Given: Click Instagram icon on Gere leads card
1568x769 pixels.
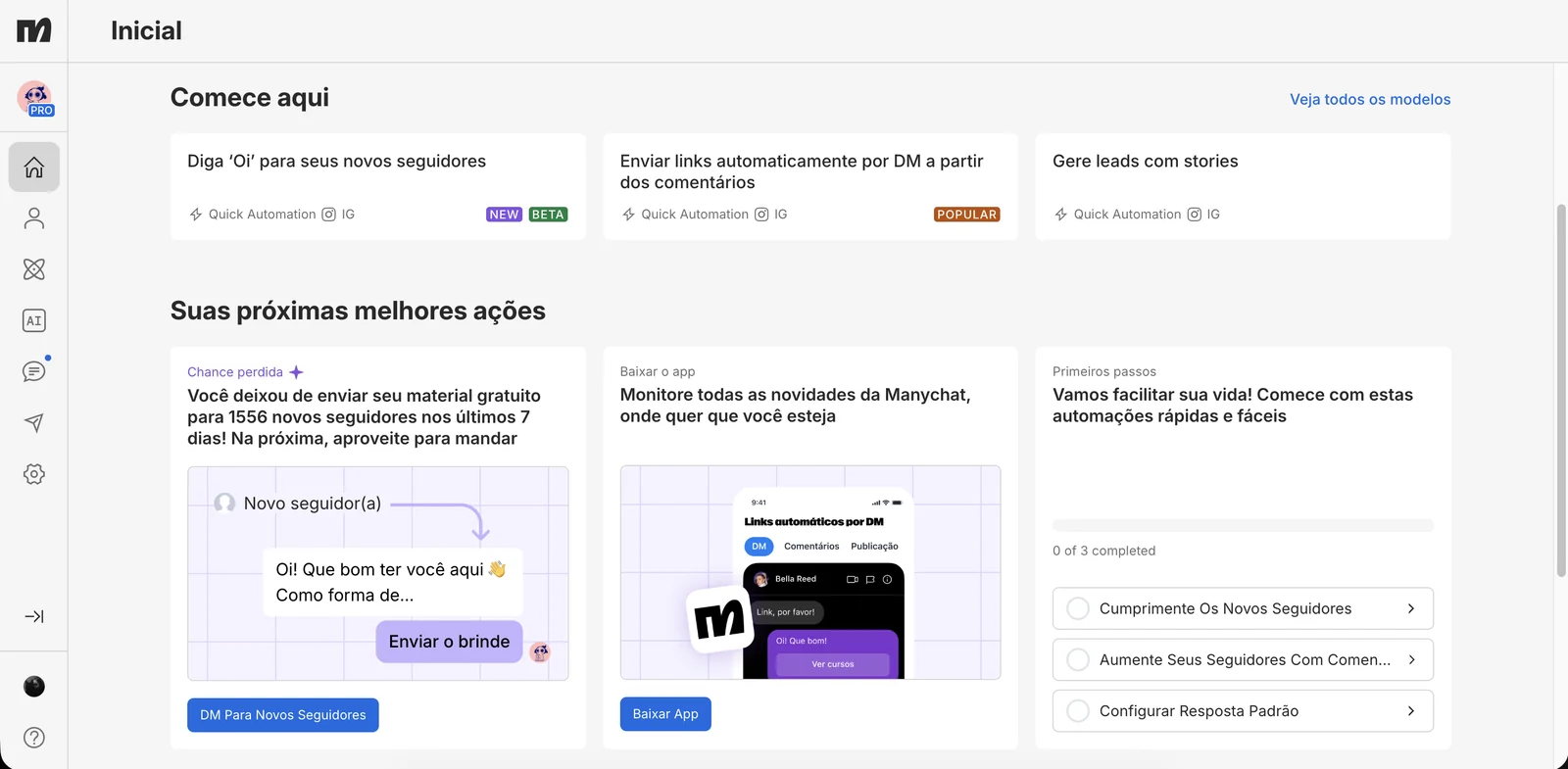Looking at the screenshot, I should [1195, 215].
